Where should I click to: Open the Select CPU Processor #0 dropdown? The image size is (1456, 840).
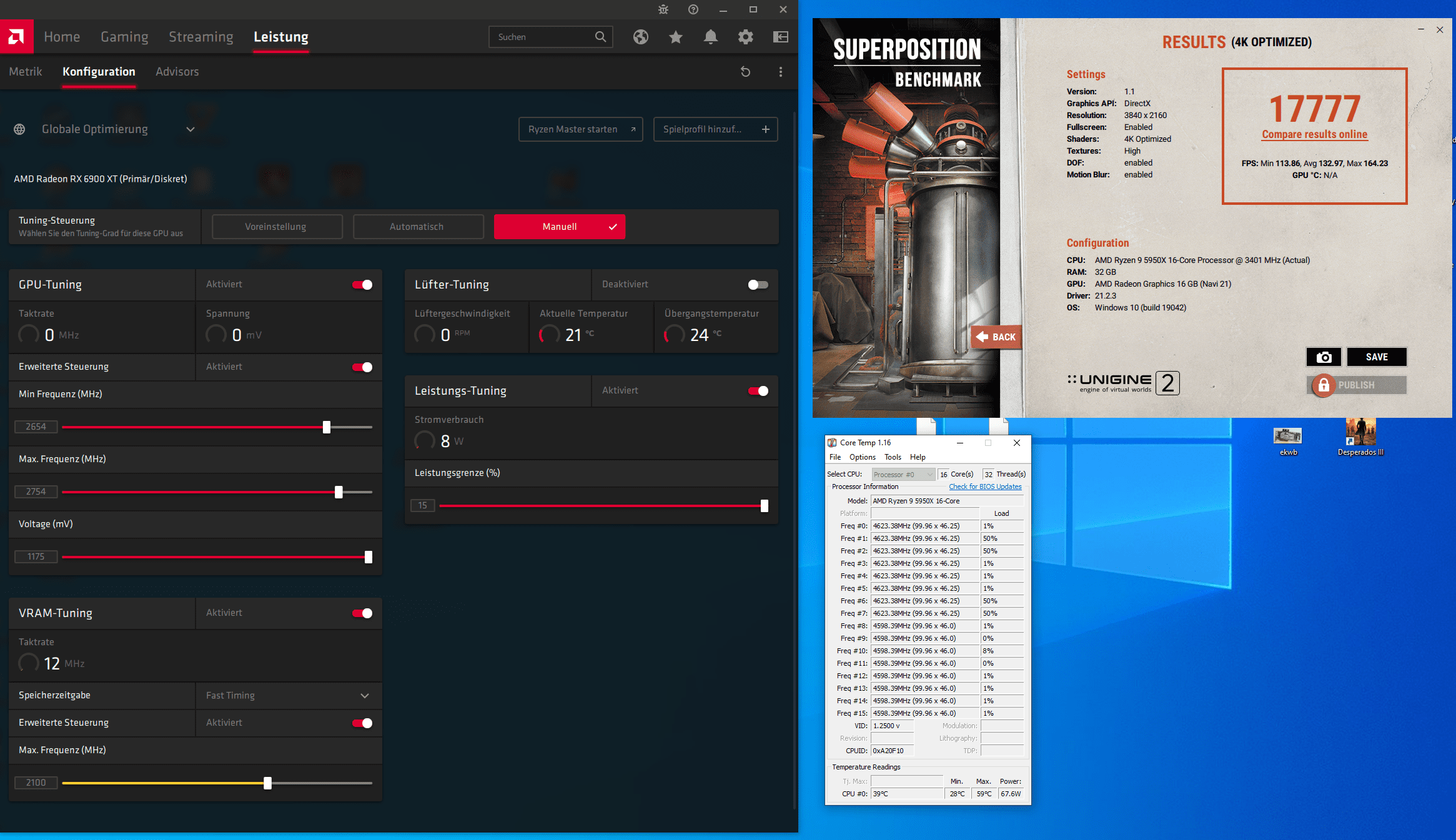[x=903, y=475]
